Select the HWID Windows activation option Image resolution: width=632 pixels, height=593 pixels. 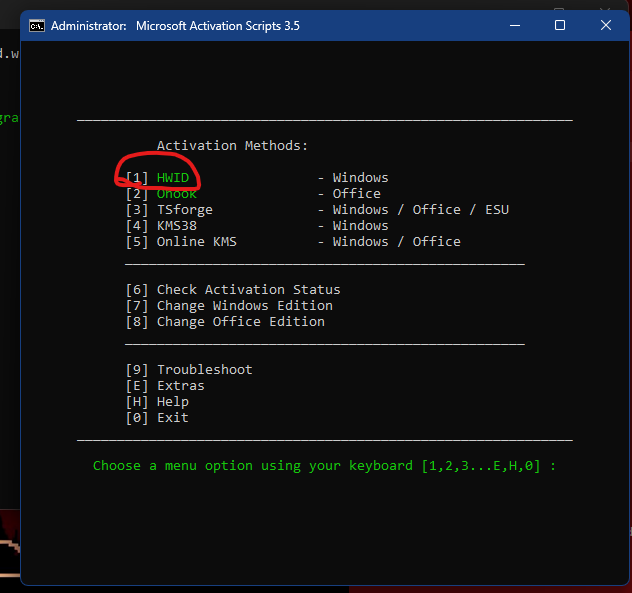pos(157,178)
